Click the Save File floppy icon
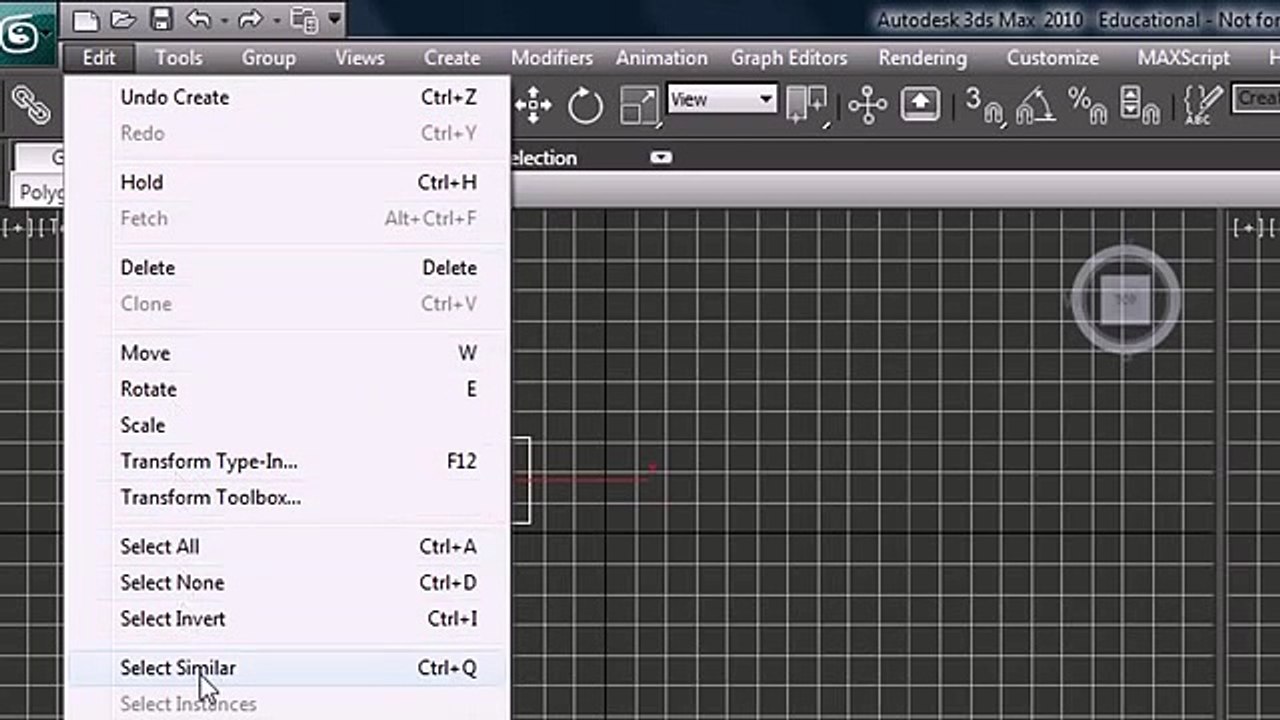 (x=160, y=19)
